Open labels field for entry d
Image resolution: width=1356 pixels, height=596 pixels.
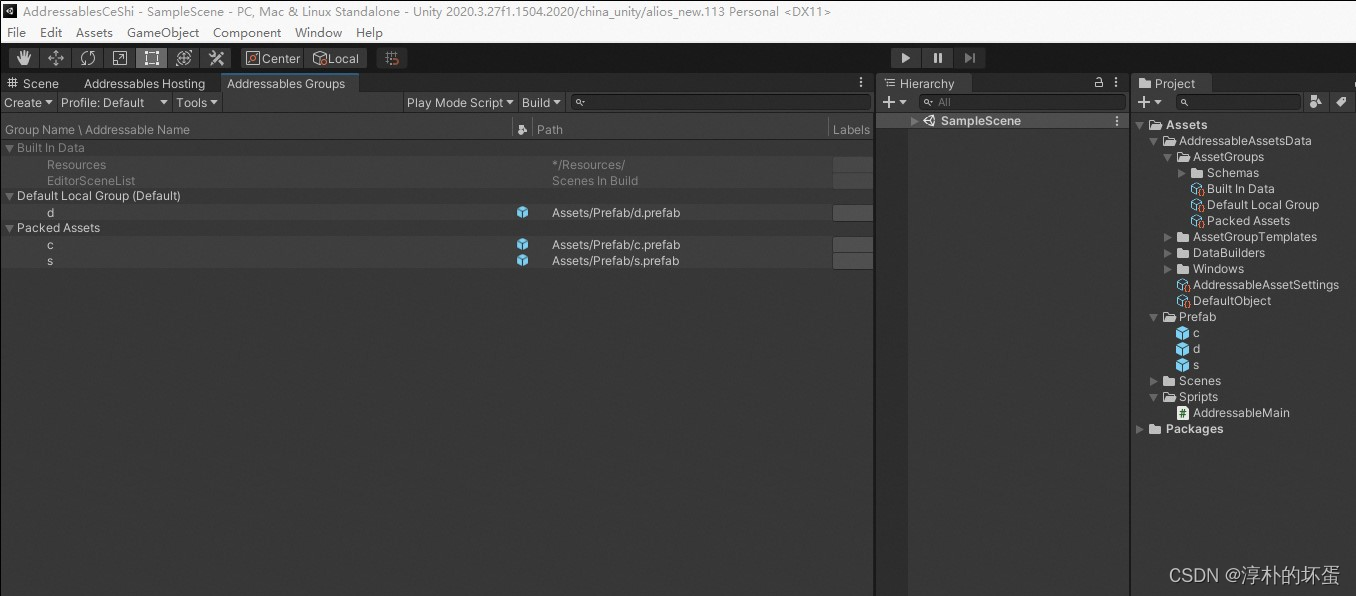(x=852, y=212)
